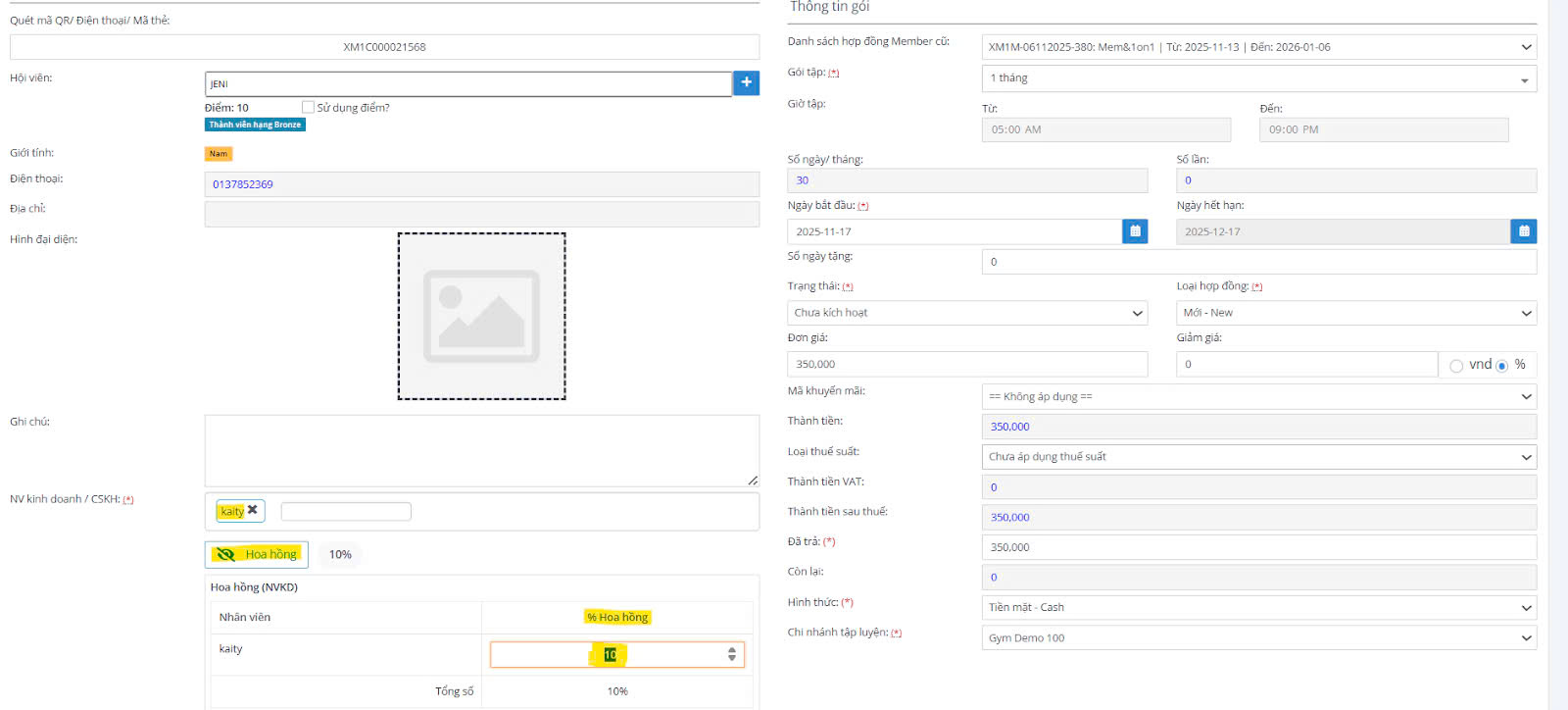Click the blue plus add member button
The image size is (1568, 710).
pos(746,83)
